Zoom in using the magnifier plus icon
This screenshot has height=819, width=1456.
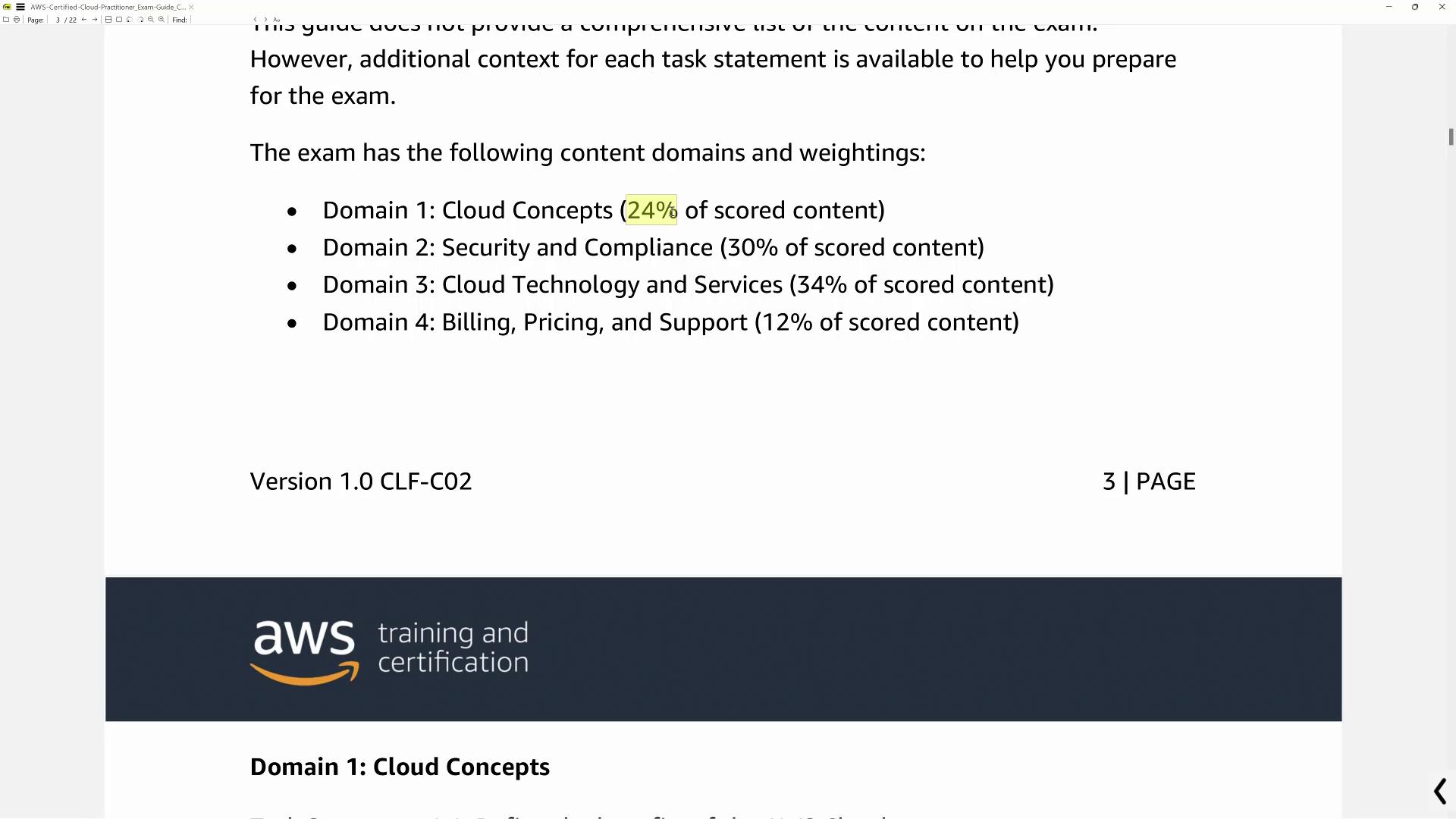(162, 20)
